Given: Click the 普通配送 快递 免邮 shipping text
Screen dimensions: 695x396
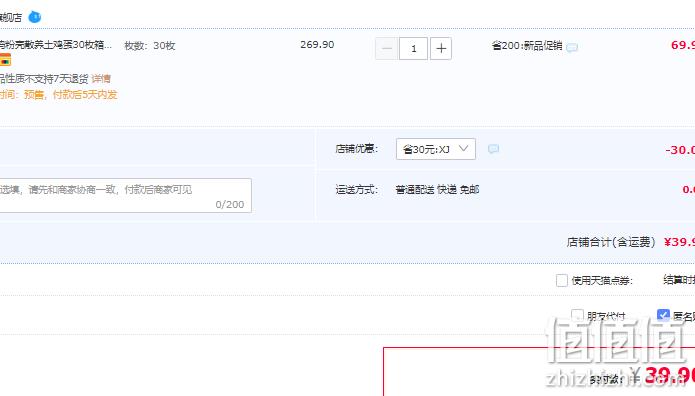Looking at the screenshot, I should coord(437,190).
